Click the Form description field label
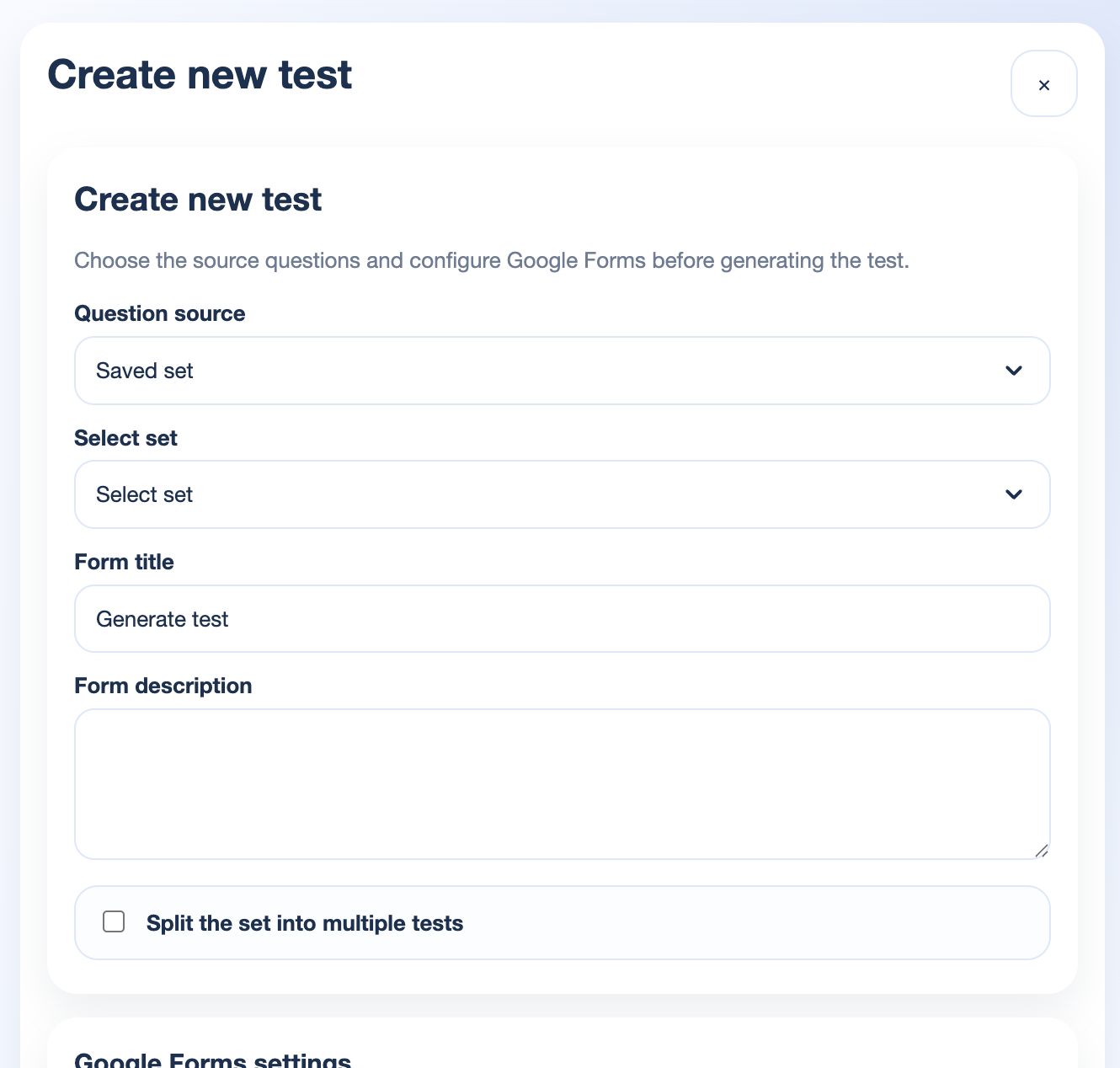This screenshot has height=1068, width=1120. 163,686
